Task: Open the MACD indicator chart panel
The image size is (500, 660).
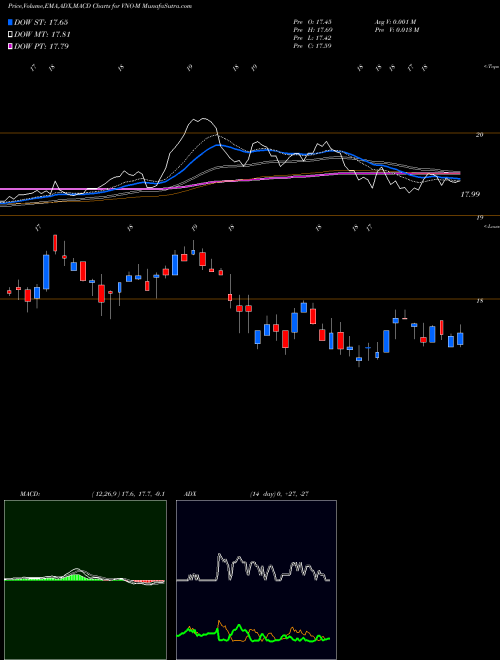Action: 85,580
